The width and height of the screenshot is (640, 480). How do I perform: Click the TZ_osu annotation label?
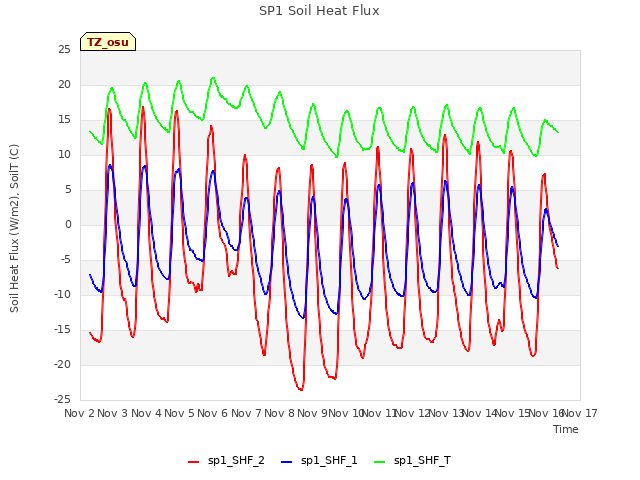pos(108,42)
